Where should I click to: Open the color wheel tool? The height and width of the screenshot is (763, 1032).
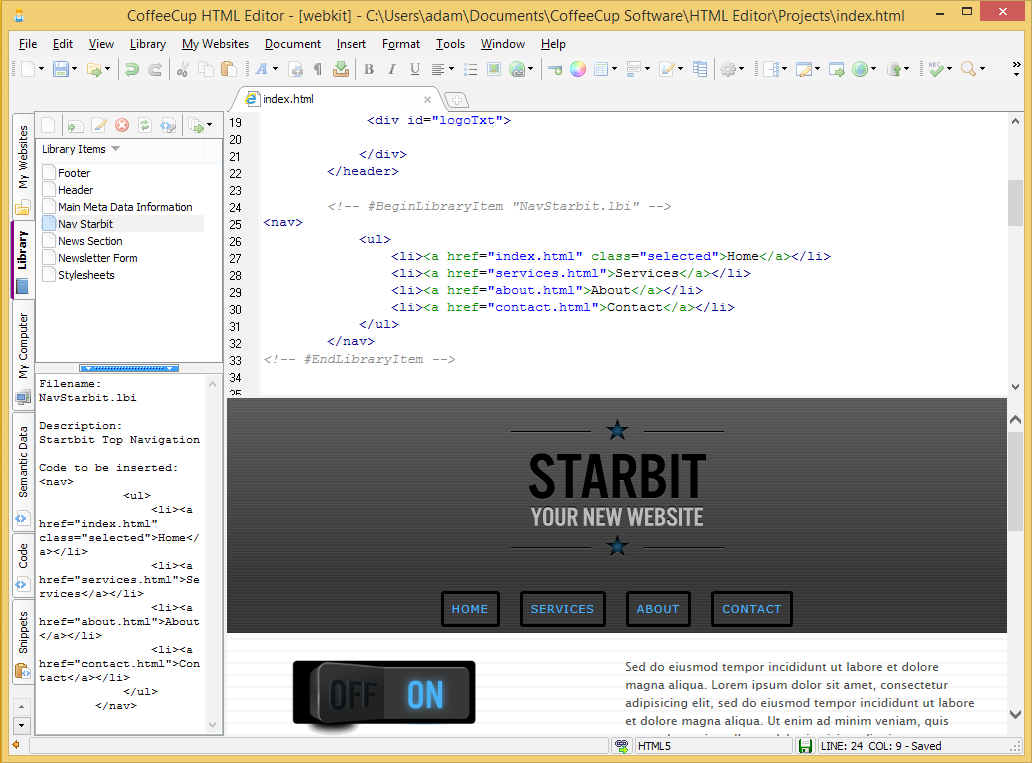(x=580, y=69)
